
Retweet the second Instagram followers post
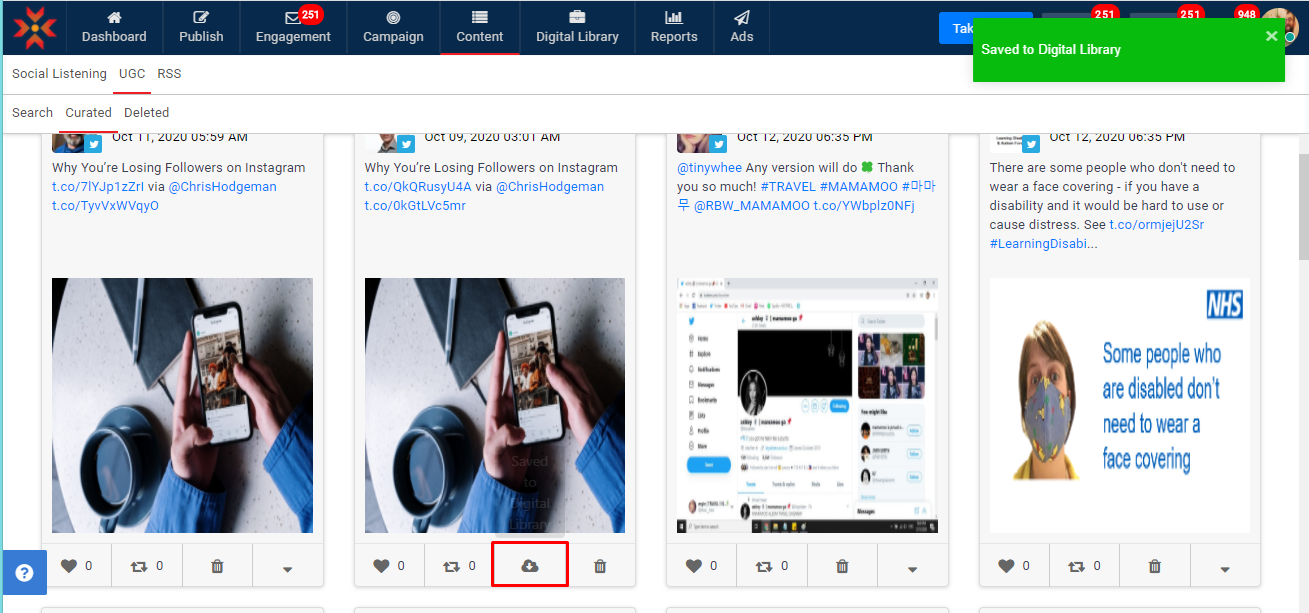tap(459, 566)
